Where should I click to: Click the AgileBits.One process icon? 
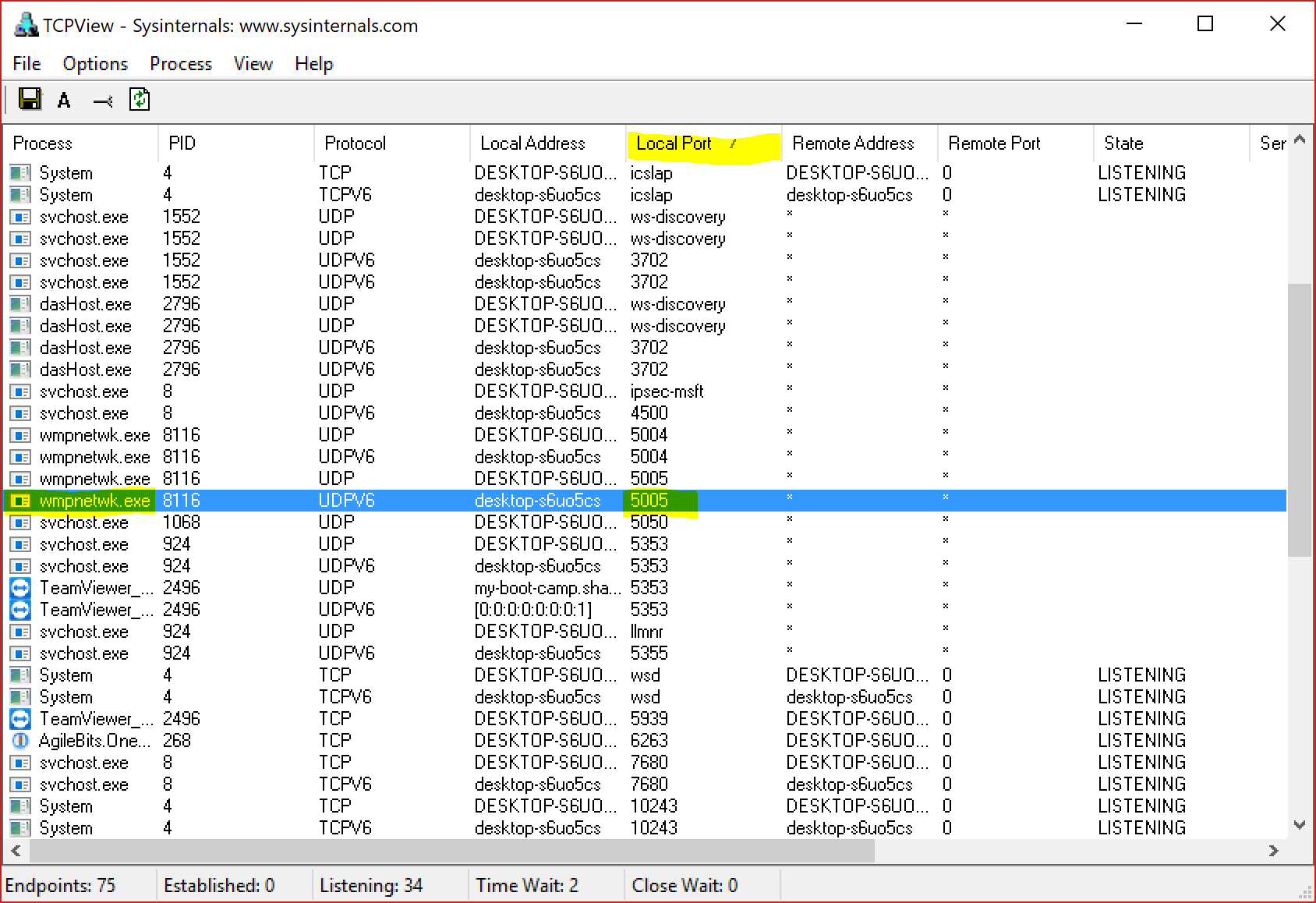pos(20,741)
